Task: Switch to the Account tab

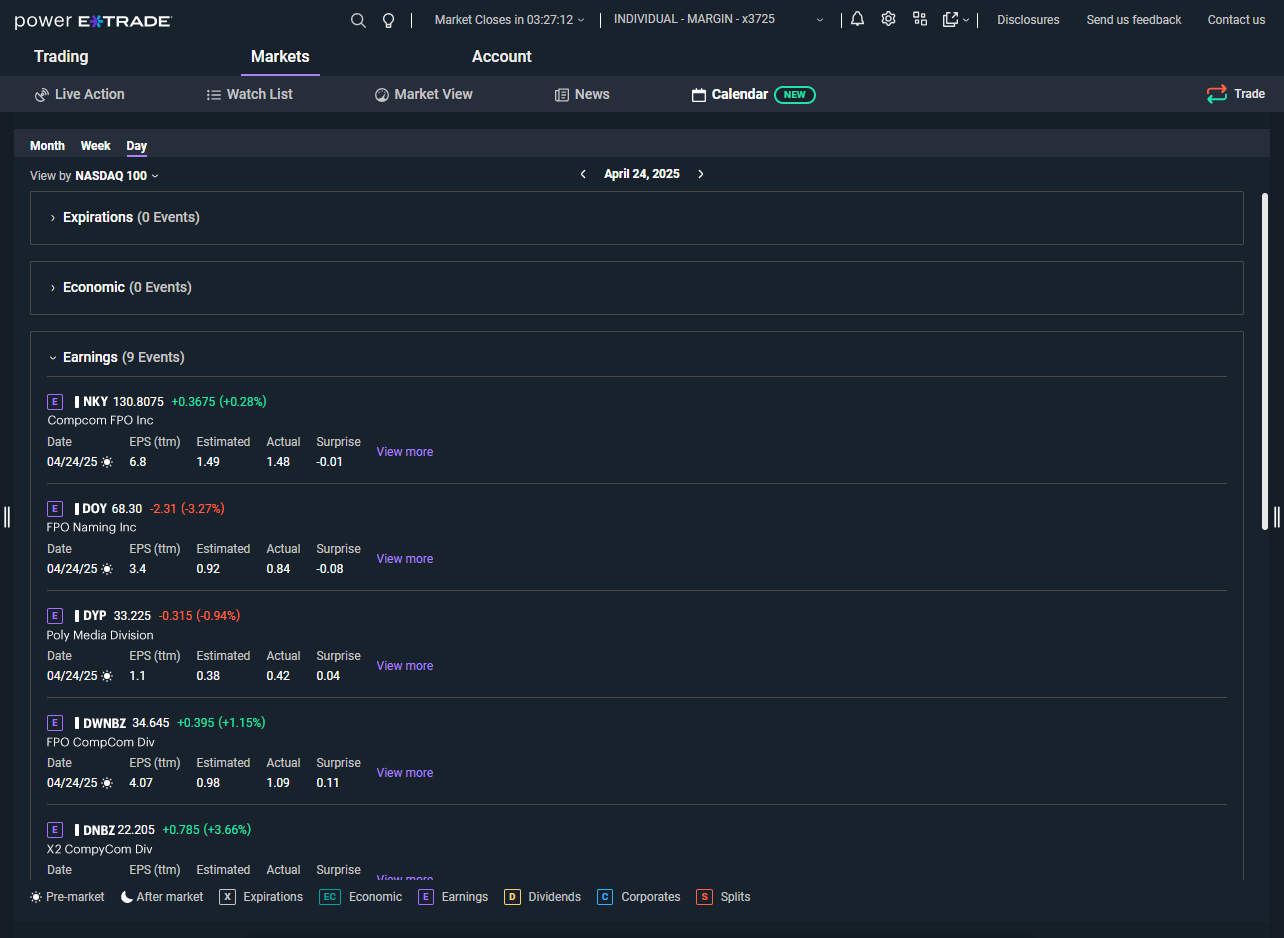Action: tap(502, 57)
